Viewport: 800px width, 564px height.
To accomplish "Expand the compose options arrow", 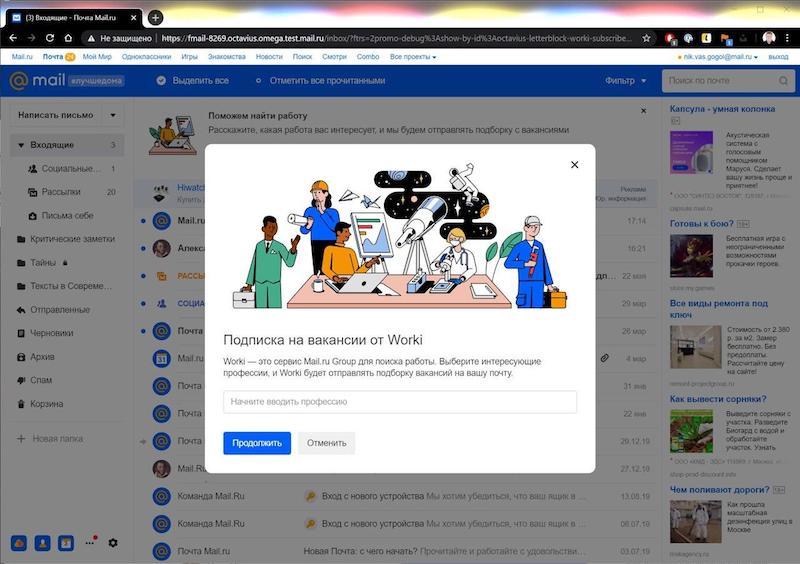I will (x=113, y=115).
